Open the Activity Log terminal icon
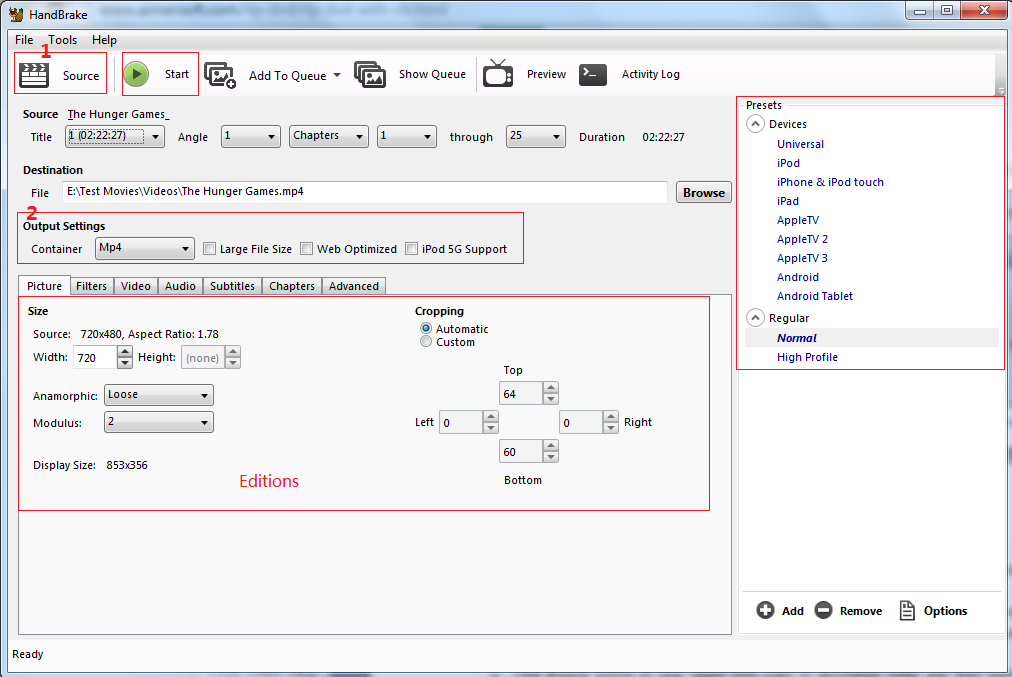Viewport: 1012px width, 677px height. click(x=593, y=75)
